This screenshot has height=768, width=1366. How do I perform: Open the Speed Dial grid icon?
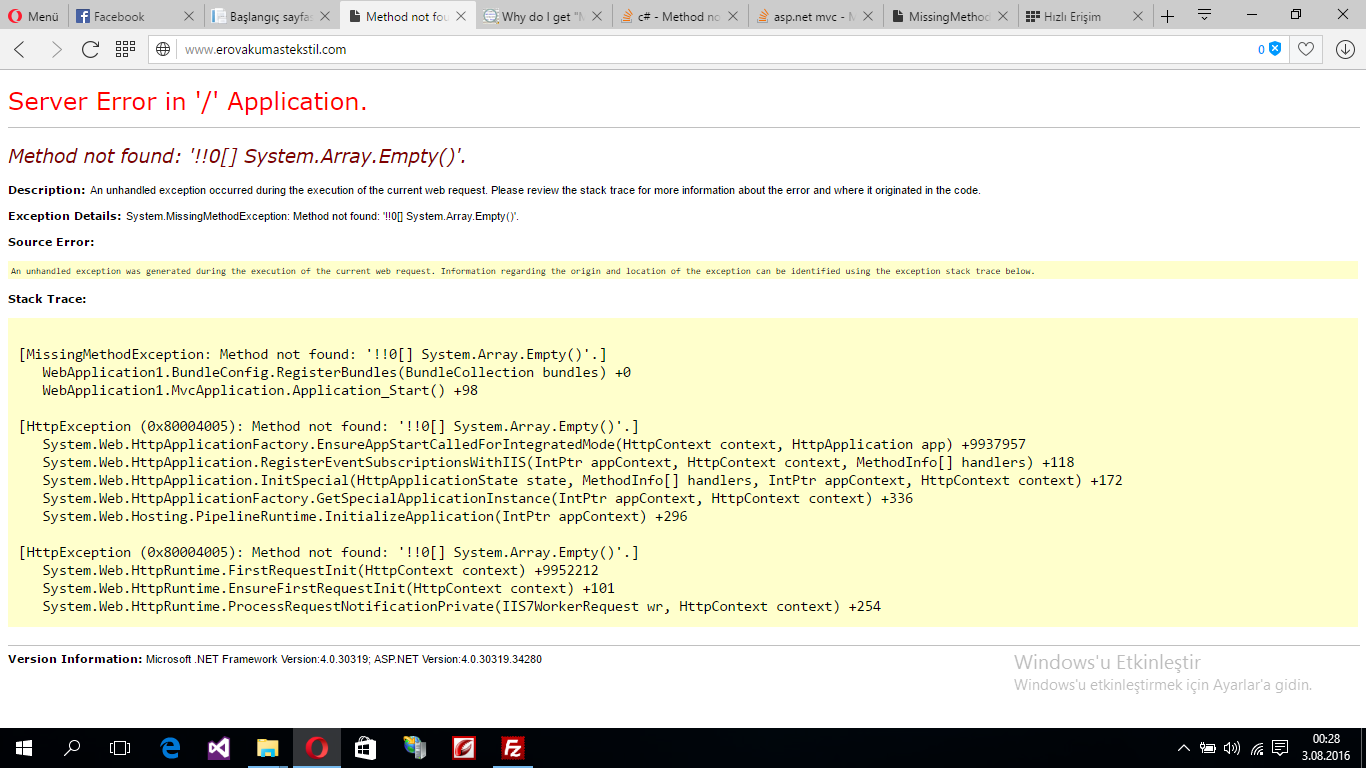click(x=125, y=49)
